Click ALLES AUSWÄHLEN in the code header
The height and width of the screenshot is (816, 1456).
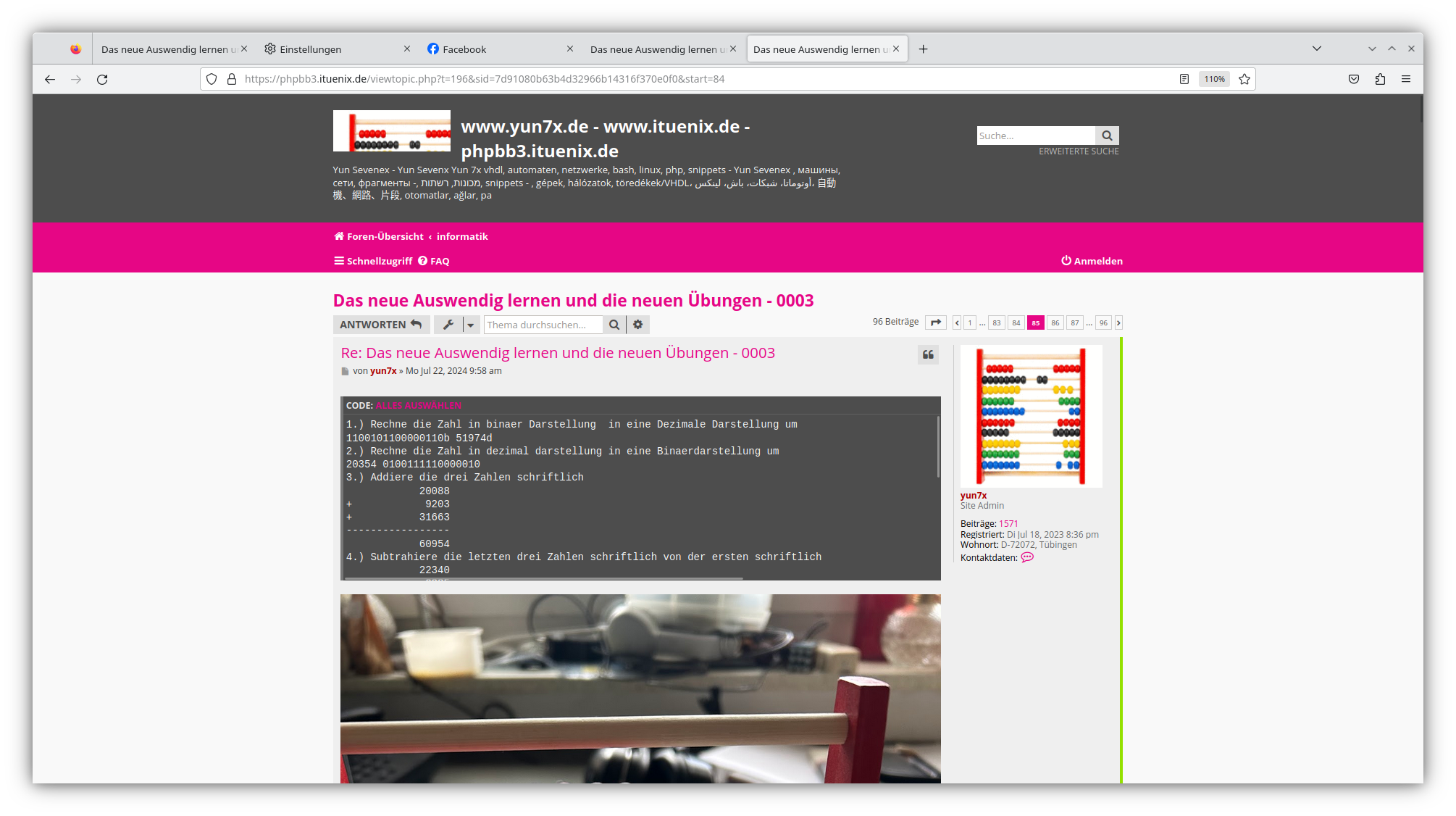tap(419, 405)
